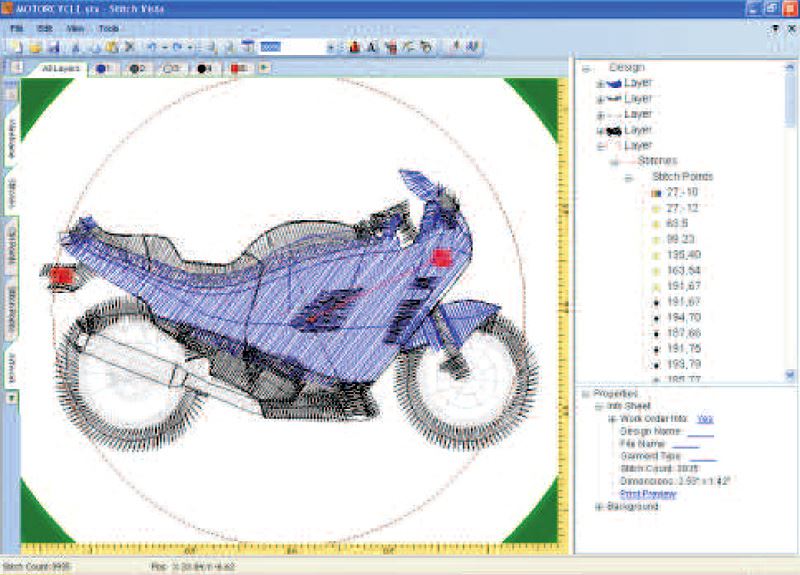Open the File menu
The height and width of the screenshot is (575, 800).
coord(16,28)
